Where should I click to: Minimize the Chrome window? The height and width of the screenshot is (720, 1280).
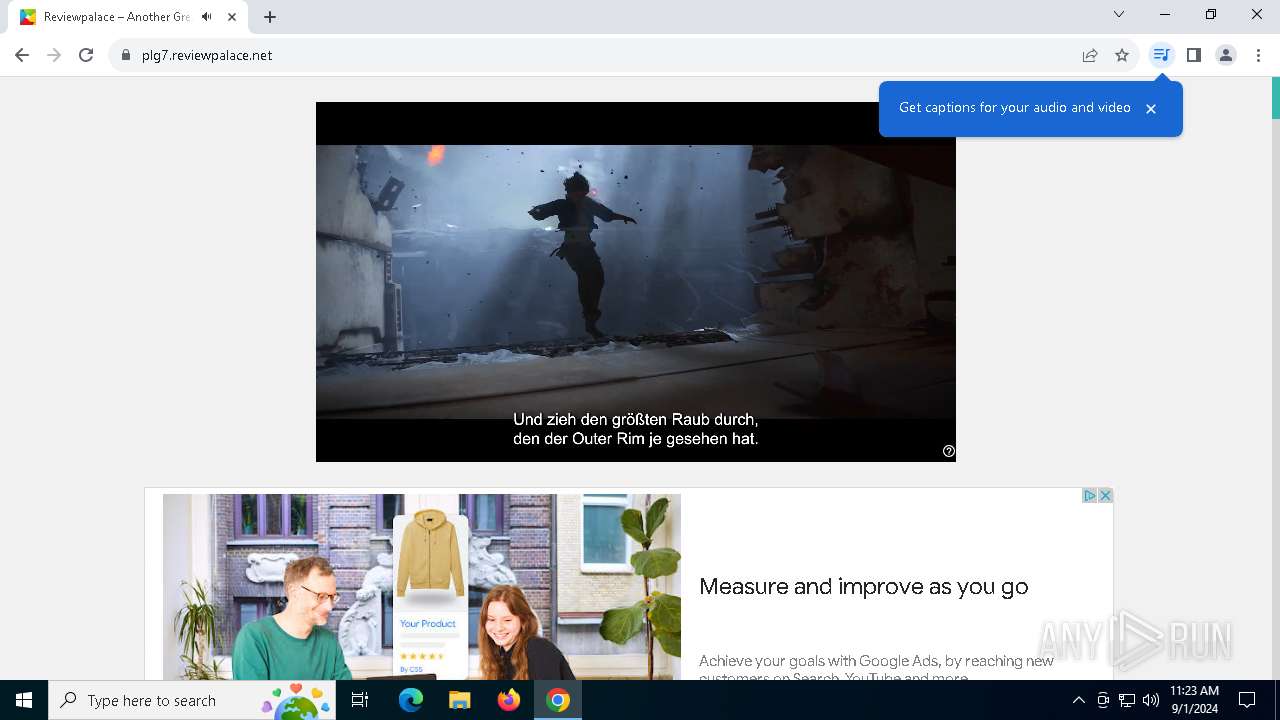(x=1165, y=14)
